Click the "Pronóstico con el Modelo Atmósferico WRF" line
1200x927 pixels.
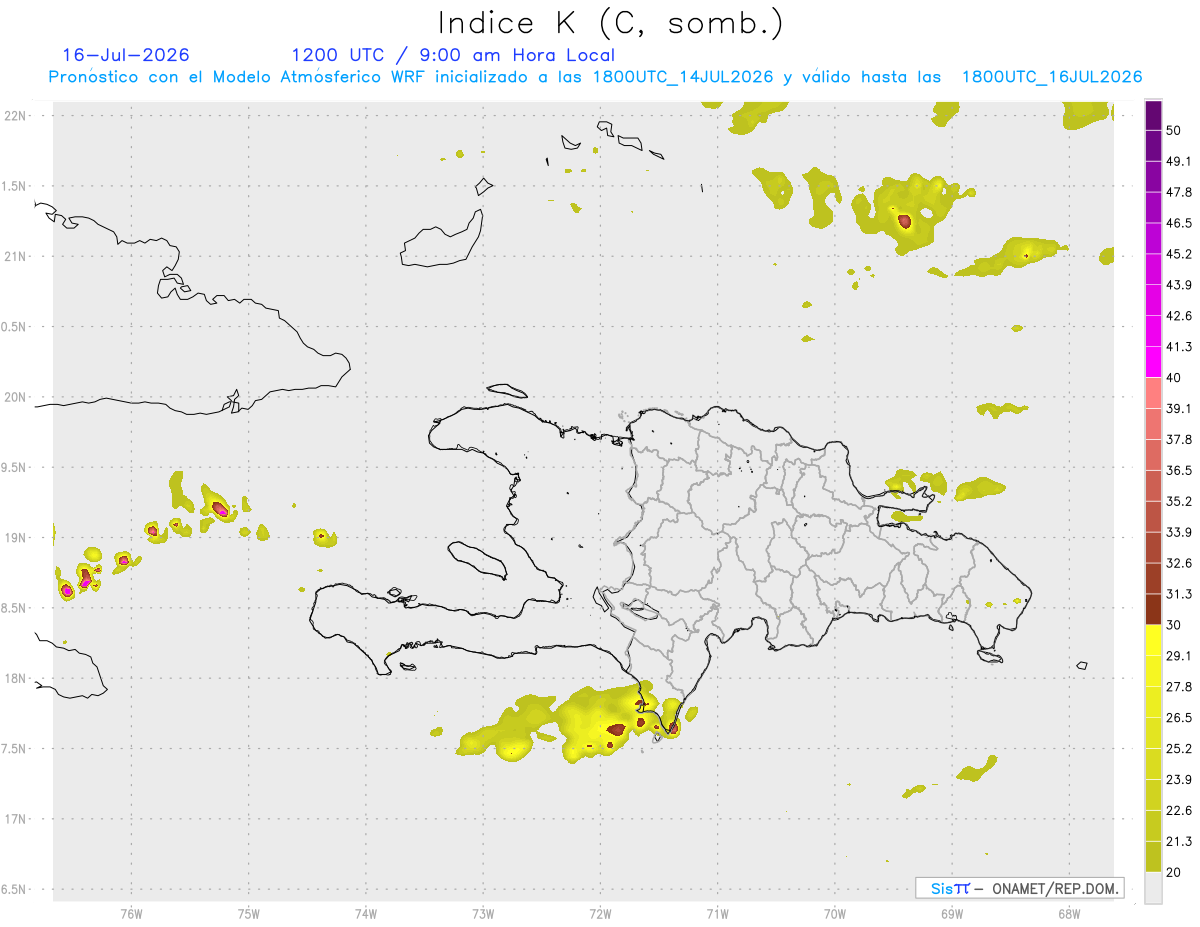point(596,77)
